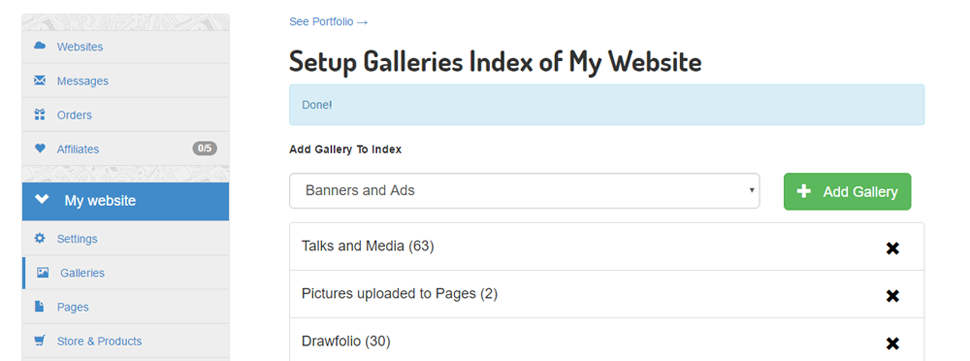Click the Add Gallery green button
This screenshot has height=361, width=970.
(847, 192)
